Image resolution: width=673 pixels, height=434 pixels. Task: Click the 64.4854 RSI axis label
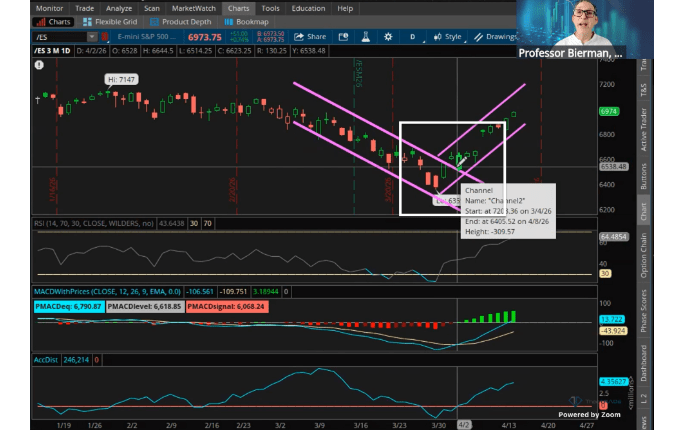point(613,237)
